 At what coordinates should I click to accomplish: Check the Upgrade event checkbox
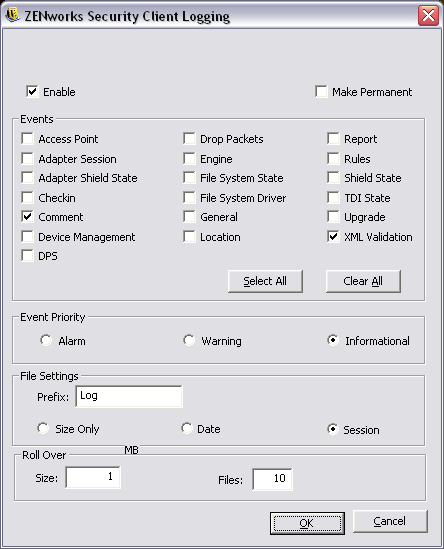333,216
